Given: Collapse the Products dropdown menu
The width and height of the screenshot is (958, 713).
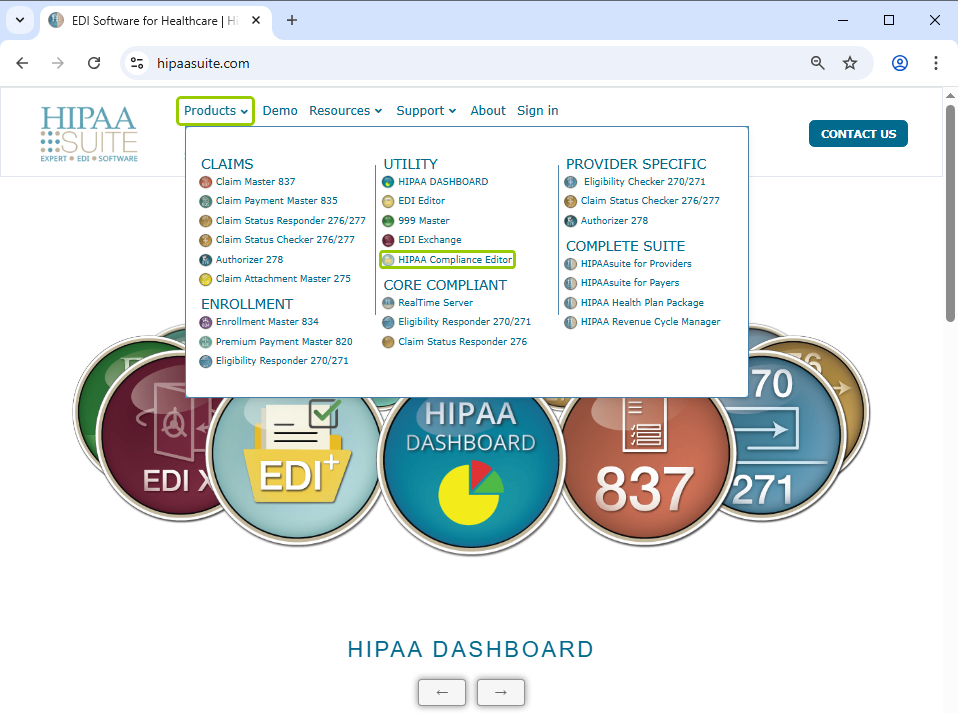Looking at the screenshot, I should coord(216,111).
